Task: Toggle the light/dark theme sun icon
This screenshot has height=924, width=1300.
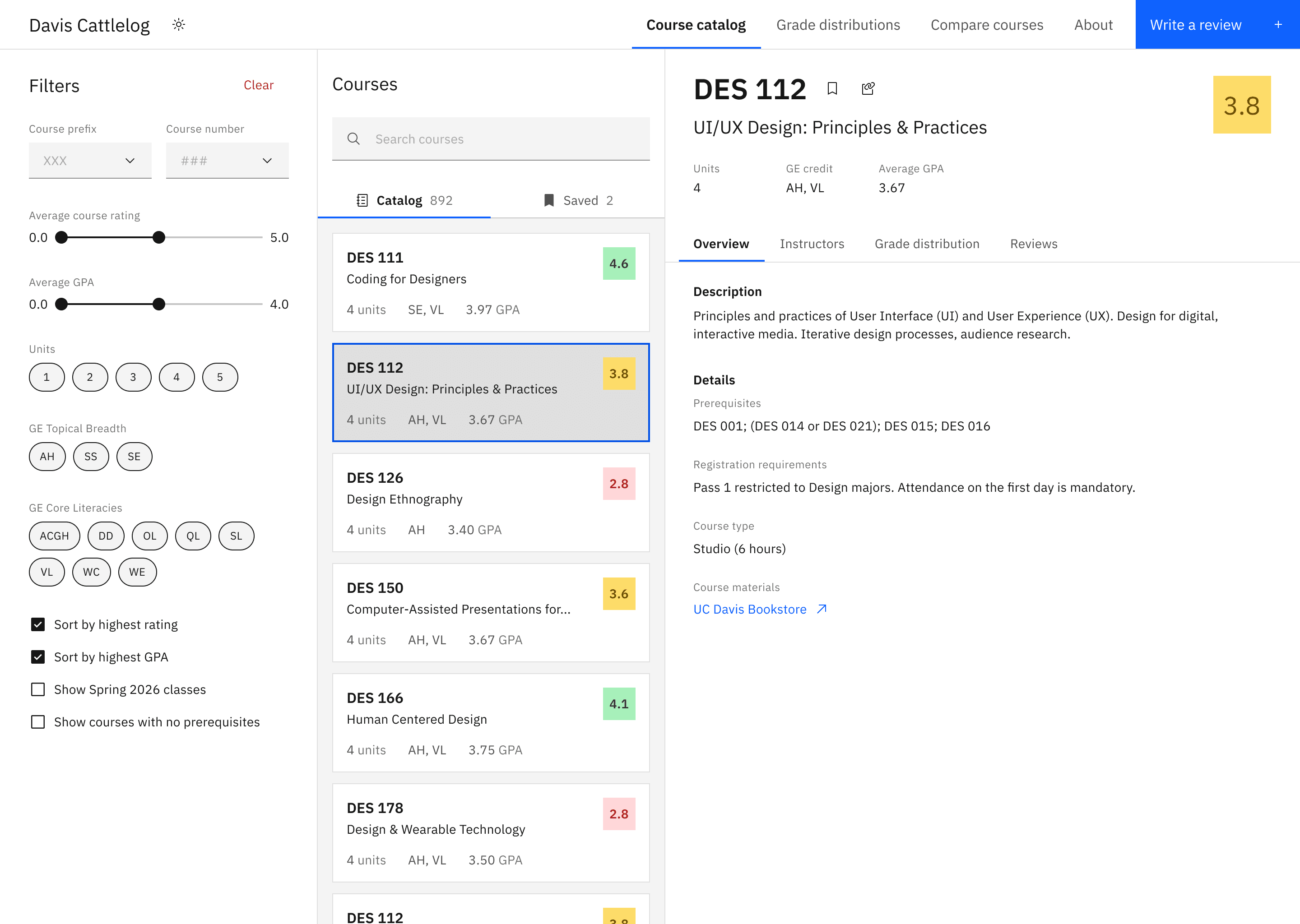Action: (x=179, y=24)
